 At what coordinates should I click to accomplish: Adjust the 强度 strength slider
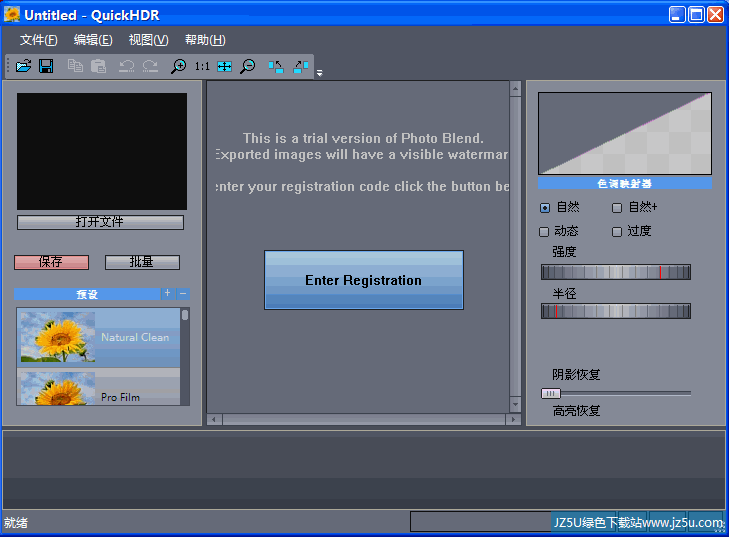(616, 272)
